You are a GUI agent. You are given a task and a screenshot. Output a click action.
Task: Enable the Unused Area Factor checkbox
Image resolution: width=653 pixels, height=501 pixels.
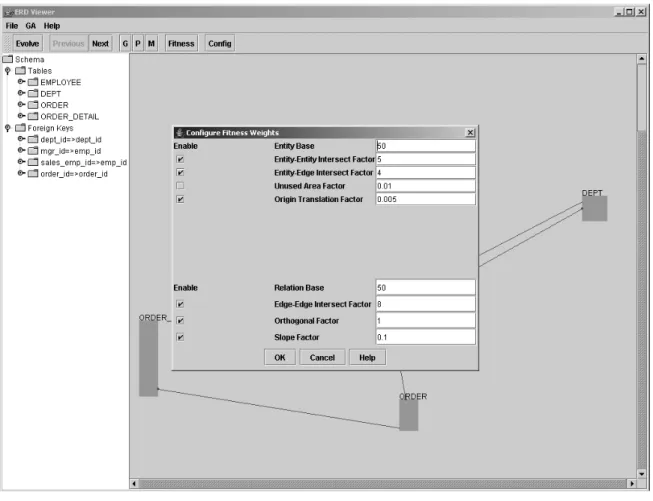[180, 186]
